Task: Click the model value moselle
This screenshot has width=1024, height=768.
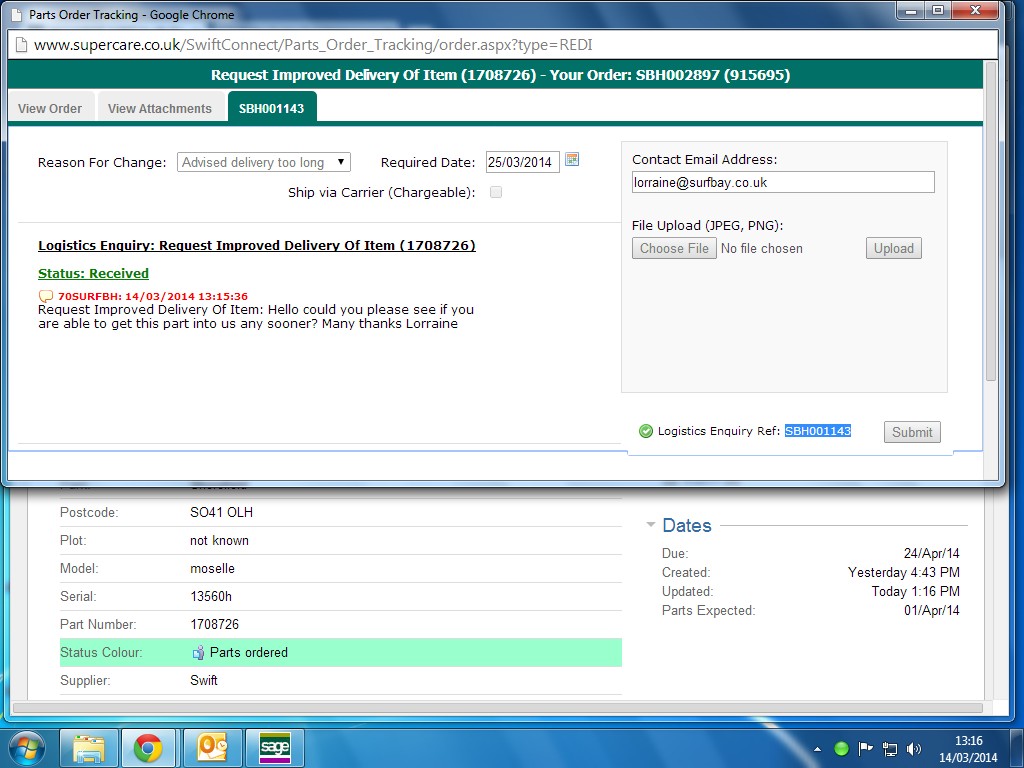Action: coord(212,569)
